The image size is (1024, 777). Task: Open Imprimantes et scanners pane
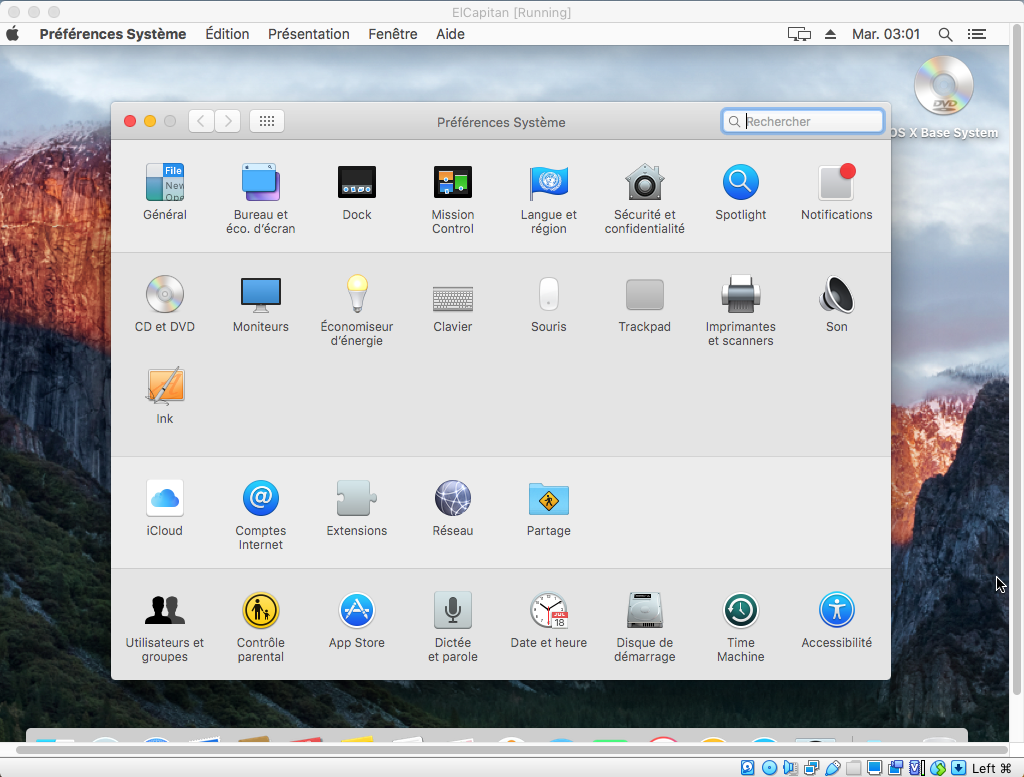pyautogui.click(x=741, y=311)
